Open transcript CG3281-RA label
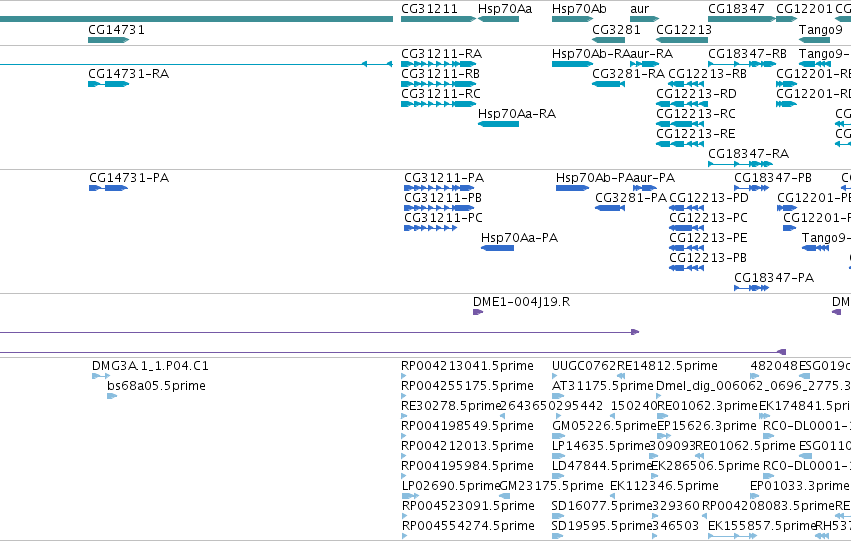Viewport: 851px width, 541px height. point(628,73)
